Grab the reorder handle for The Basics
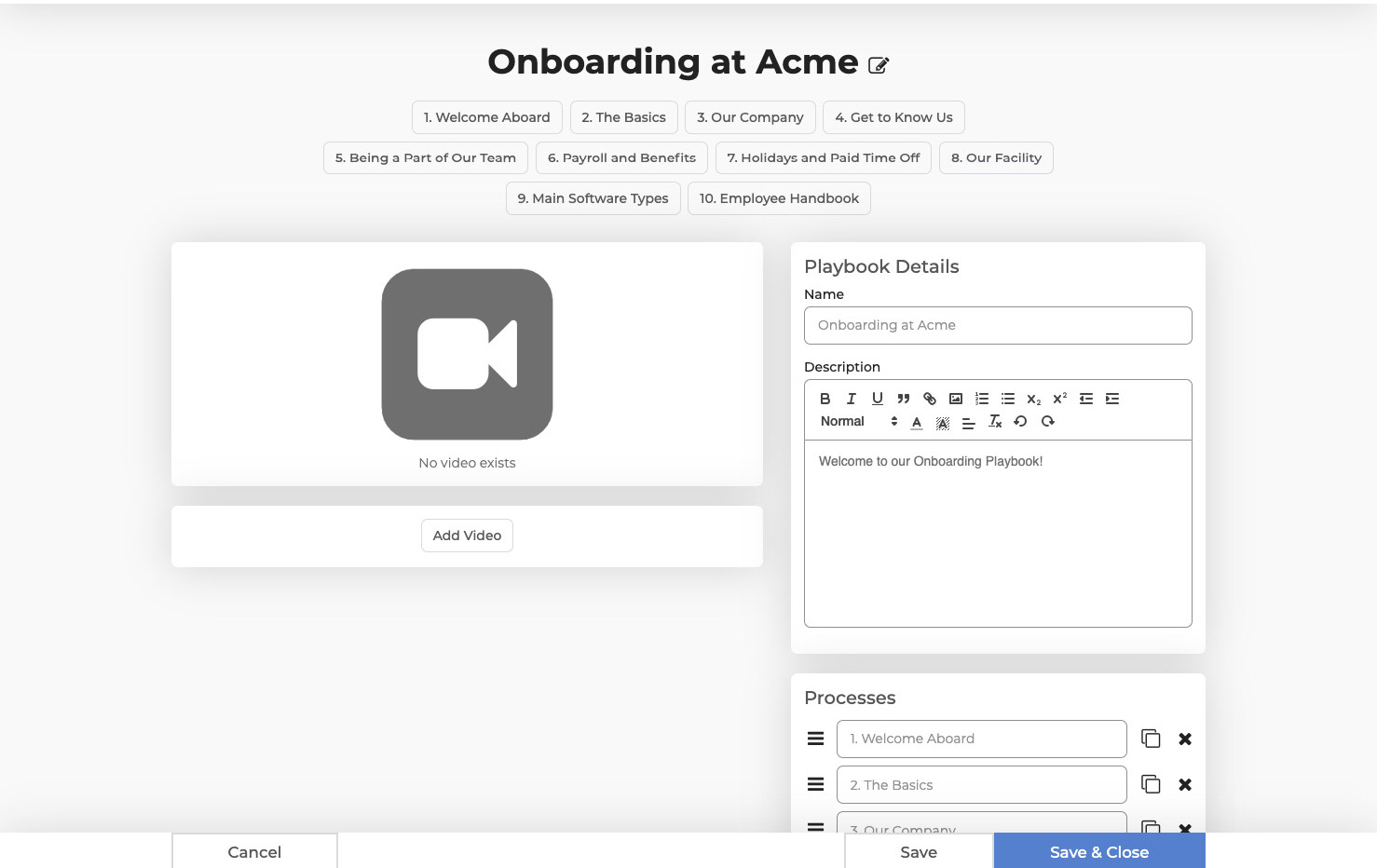Image resolution: width=1377 pixels, height=868 pixels. coord(815,784)
